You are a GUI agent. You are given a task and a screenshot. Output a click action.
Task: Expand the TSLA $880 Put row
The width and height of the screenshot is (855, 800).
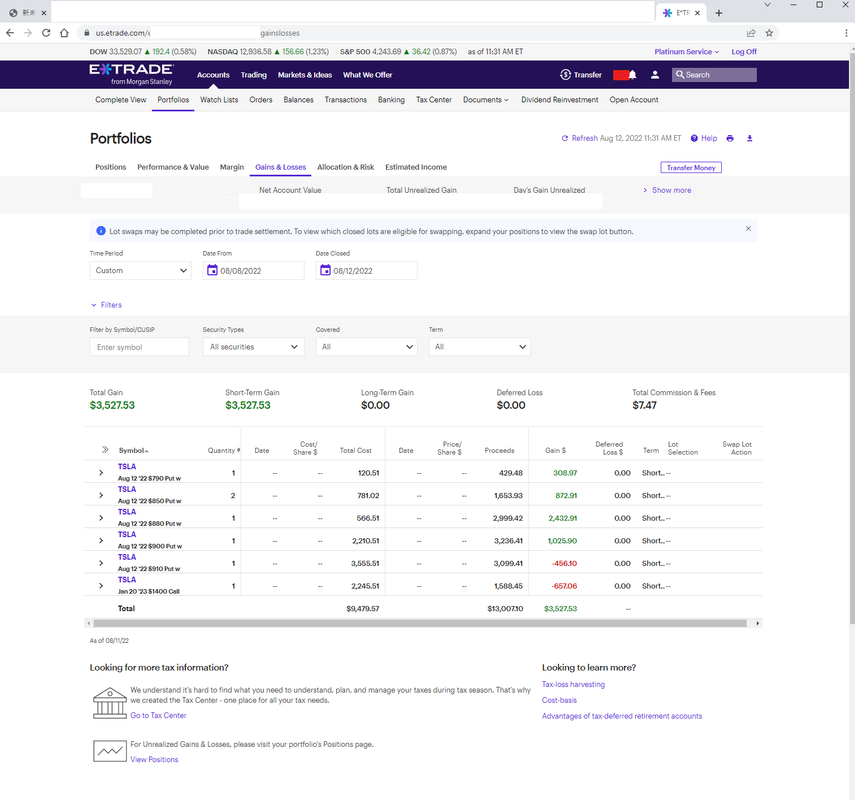pyautogui.click(x=101, y=518)
